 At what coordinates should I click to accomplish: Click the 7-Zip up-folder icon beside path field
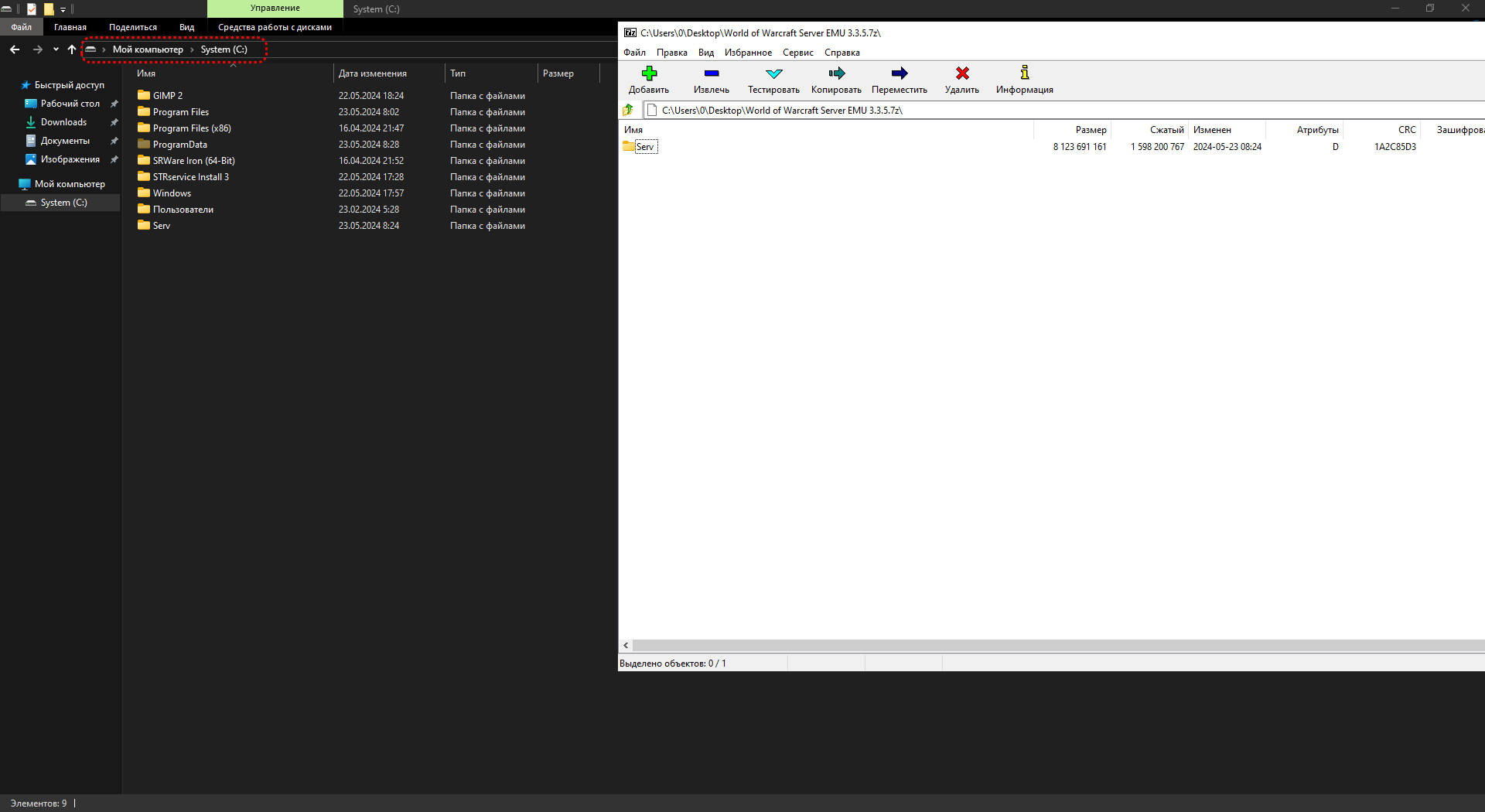[x=628, y=111]
